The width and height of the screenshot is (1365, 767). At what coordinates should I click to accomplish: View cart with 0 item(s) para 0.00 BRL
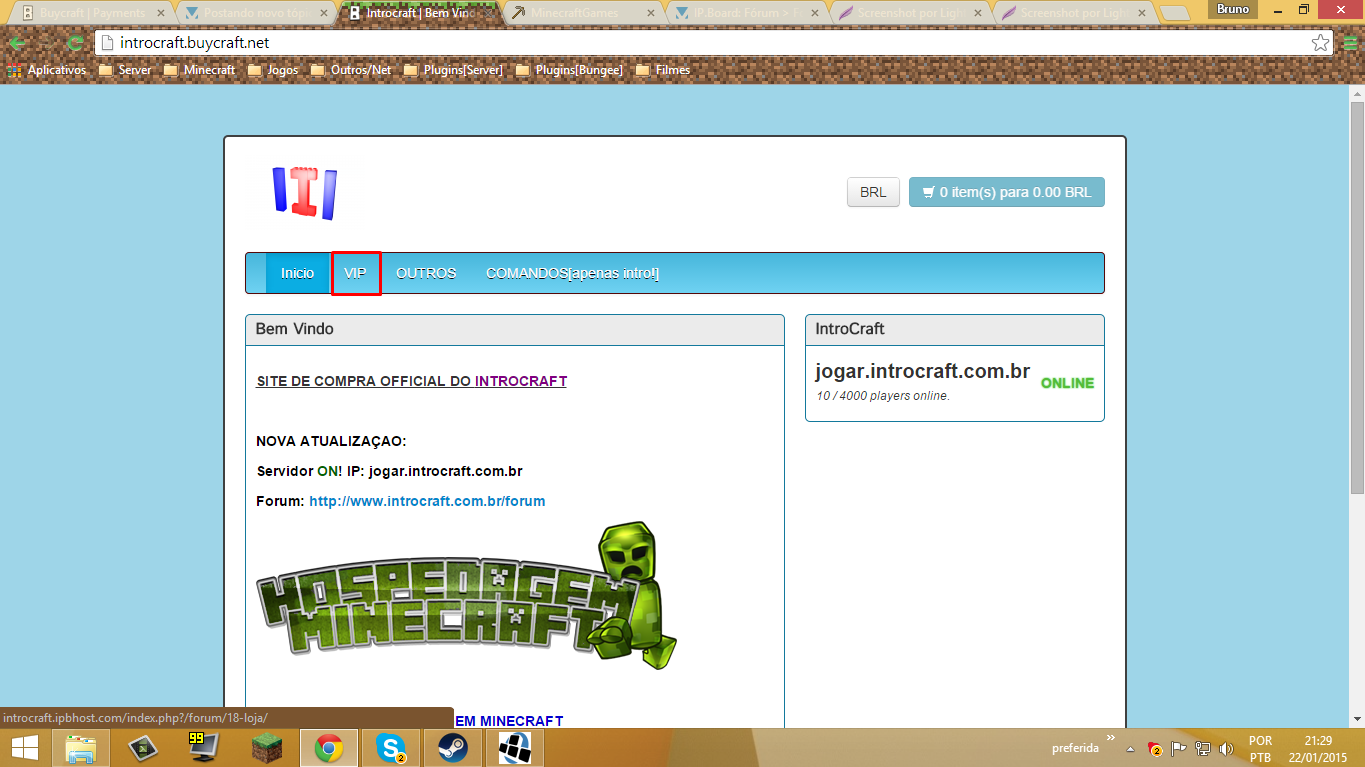1007,192
